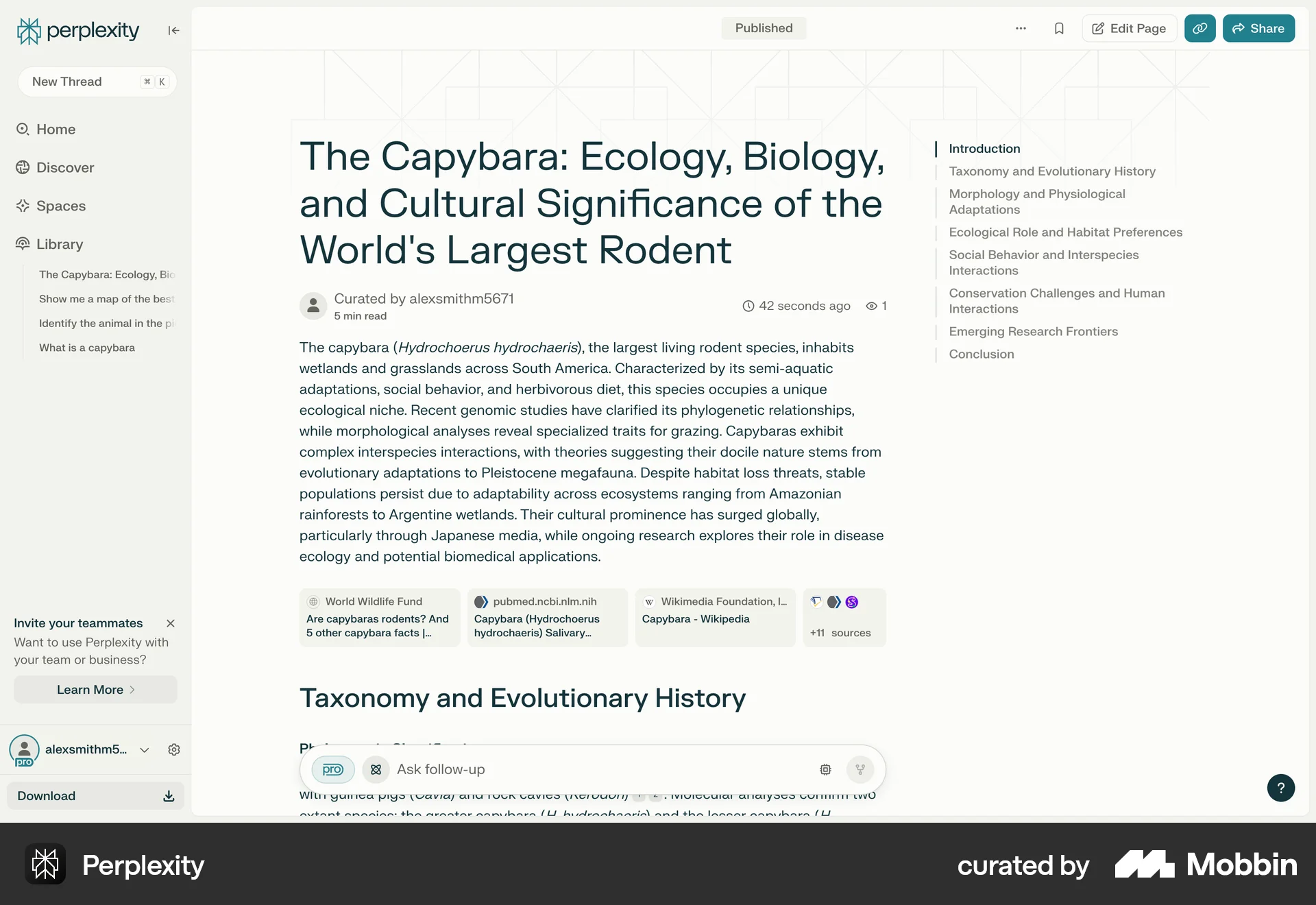Expand the +11 sources card
The width and height of the screenshot is (1316, 905).
pos(844,617)
